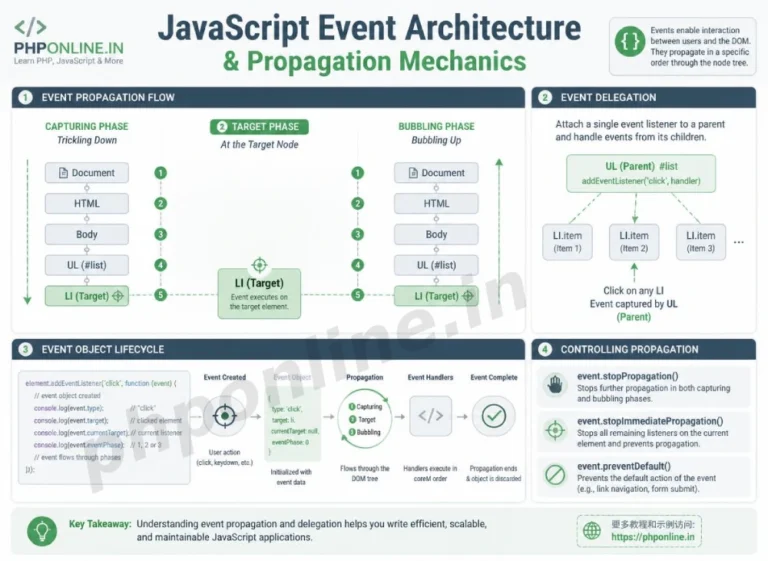768x561 pixels.
Task: Click the UL (Parent) #list box in Event Delegation
Action: (x=641, y=173)
